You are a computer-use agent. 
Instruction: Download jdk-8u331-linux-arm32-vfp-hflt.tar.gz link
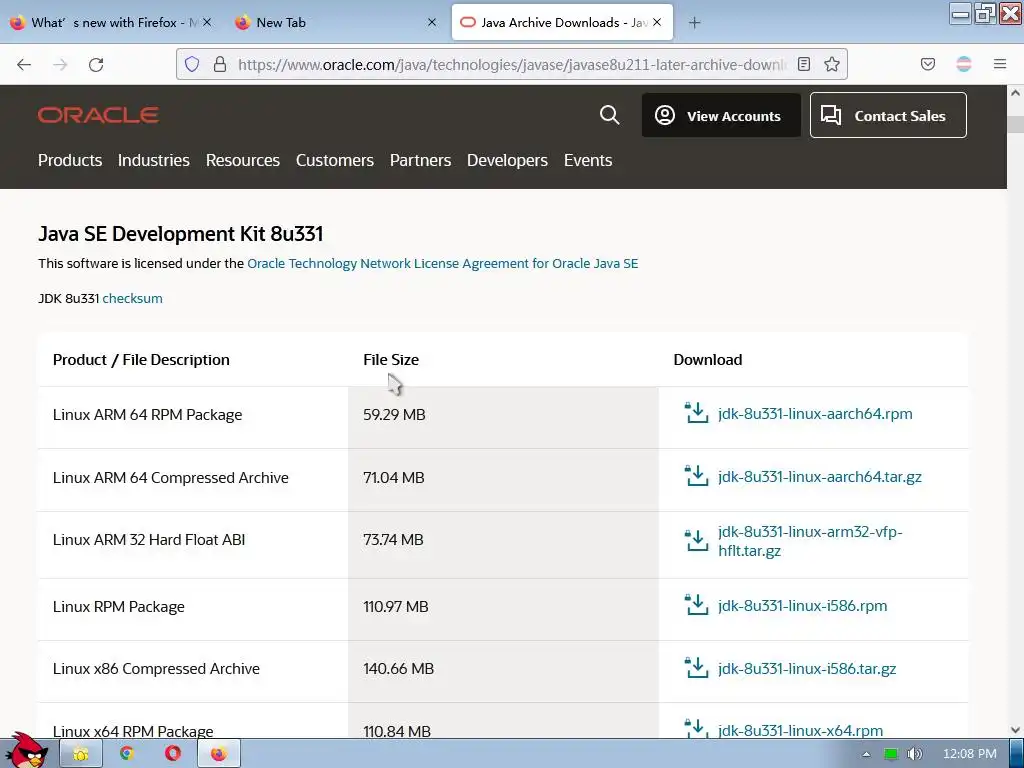click(x=810, y=541)
